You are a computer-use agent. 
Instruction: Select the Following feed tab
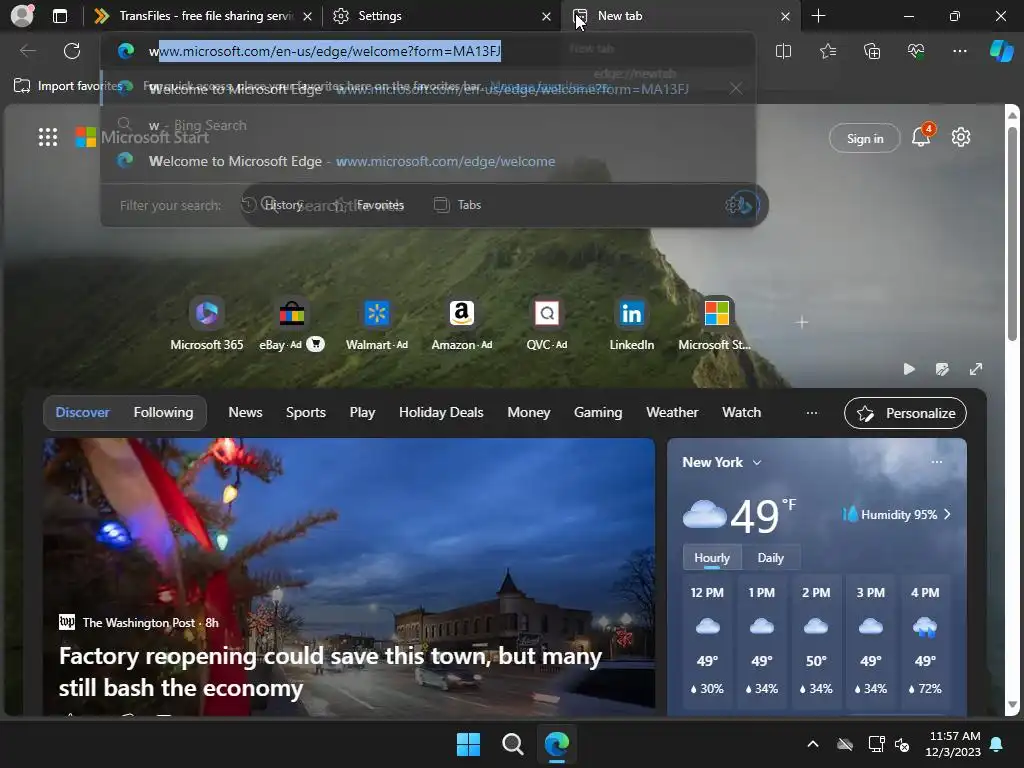[x=163, y=413]
